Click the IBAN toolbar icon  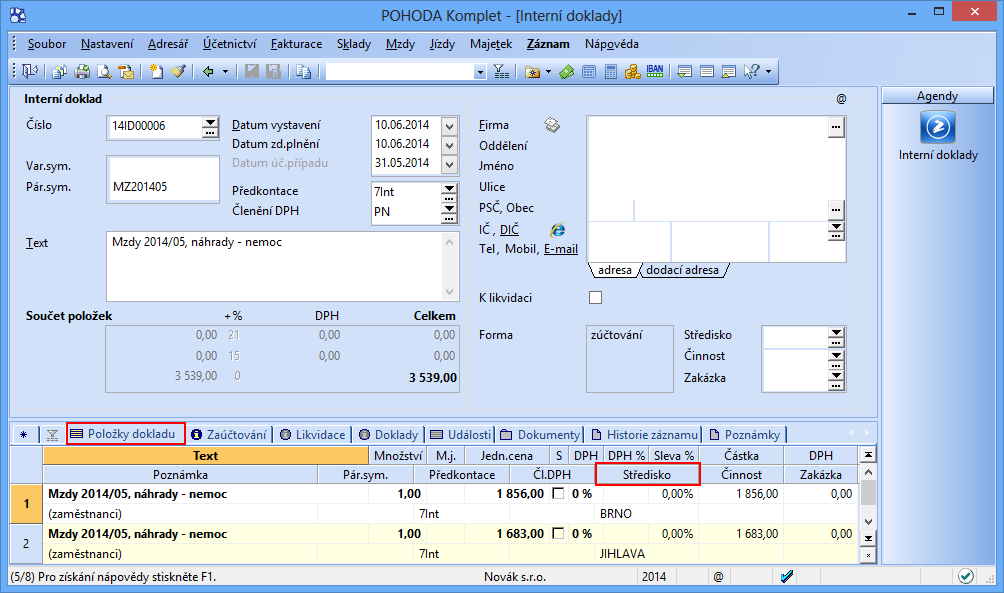pos(655,72)
